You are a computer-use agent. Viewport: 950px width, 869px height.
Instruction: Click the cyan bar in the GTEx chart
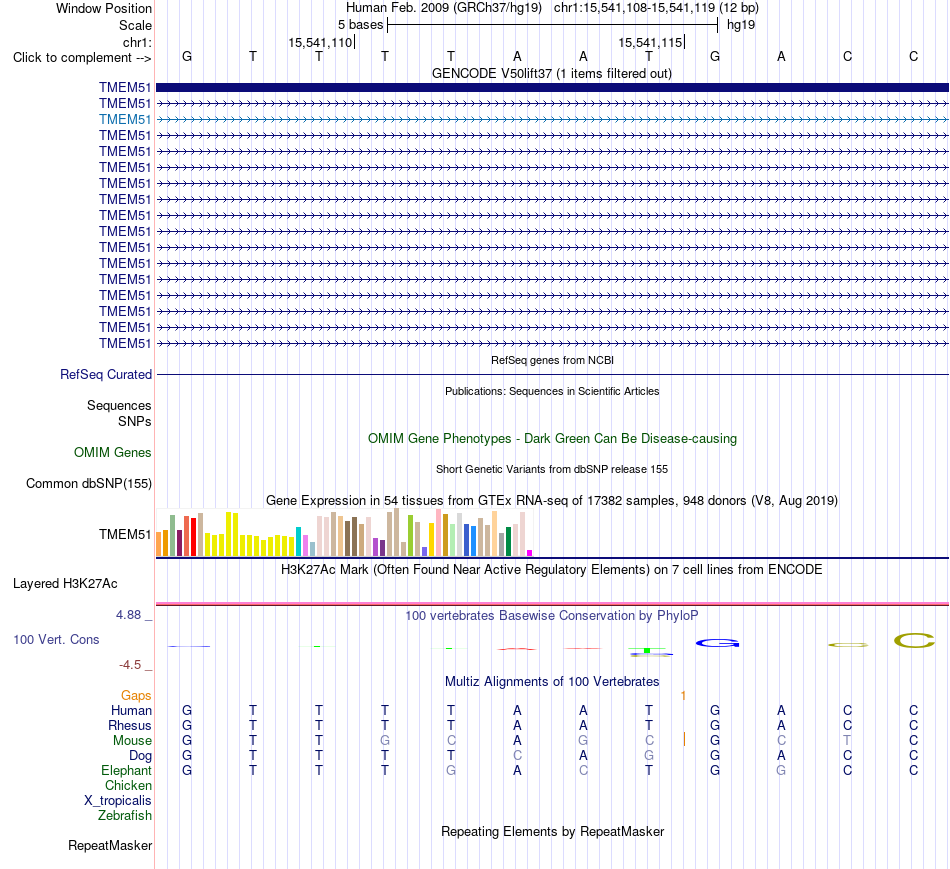point(298,541)
